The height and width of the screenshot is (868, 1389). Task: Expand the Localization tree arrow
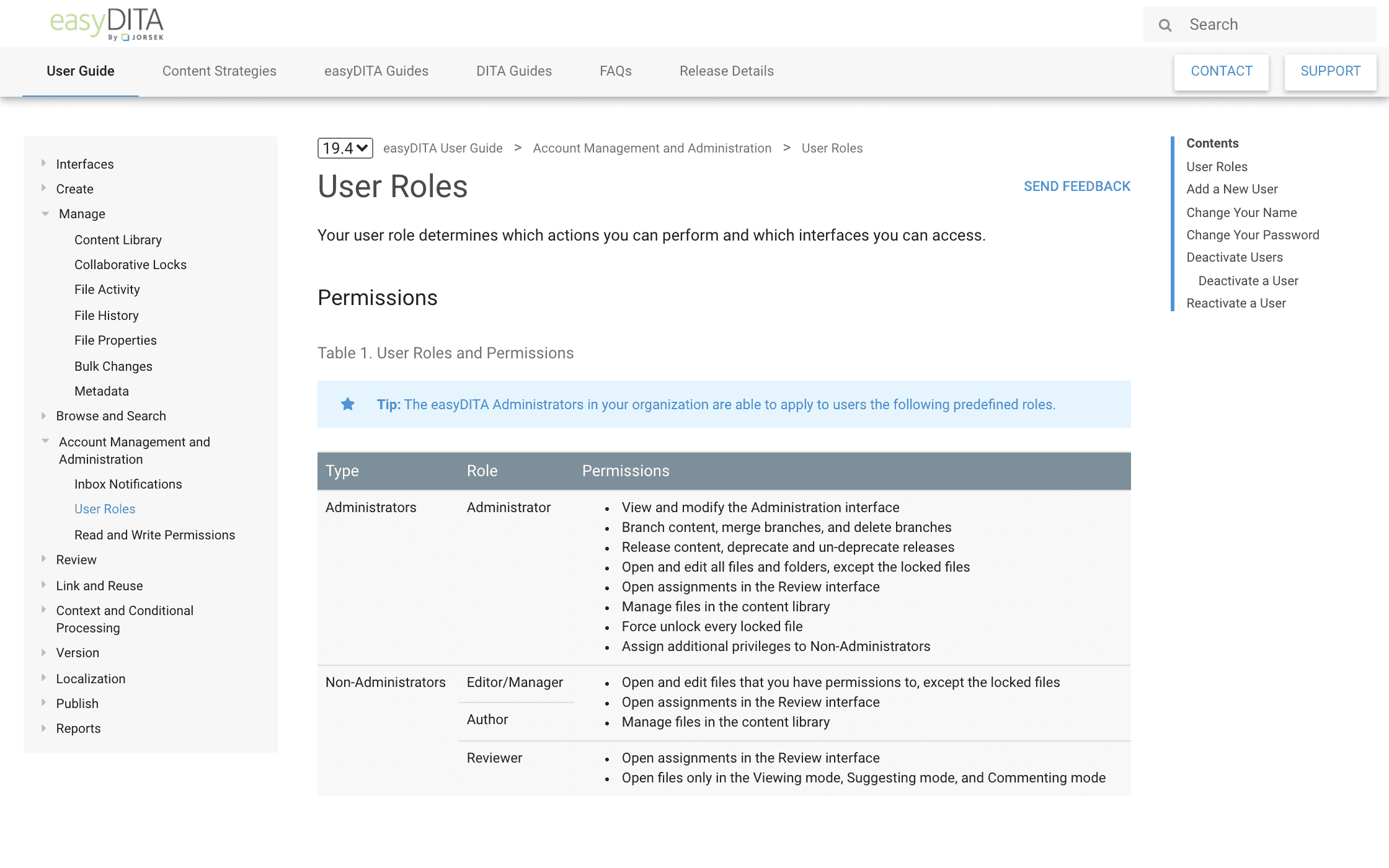[x=43, y=678]
